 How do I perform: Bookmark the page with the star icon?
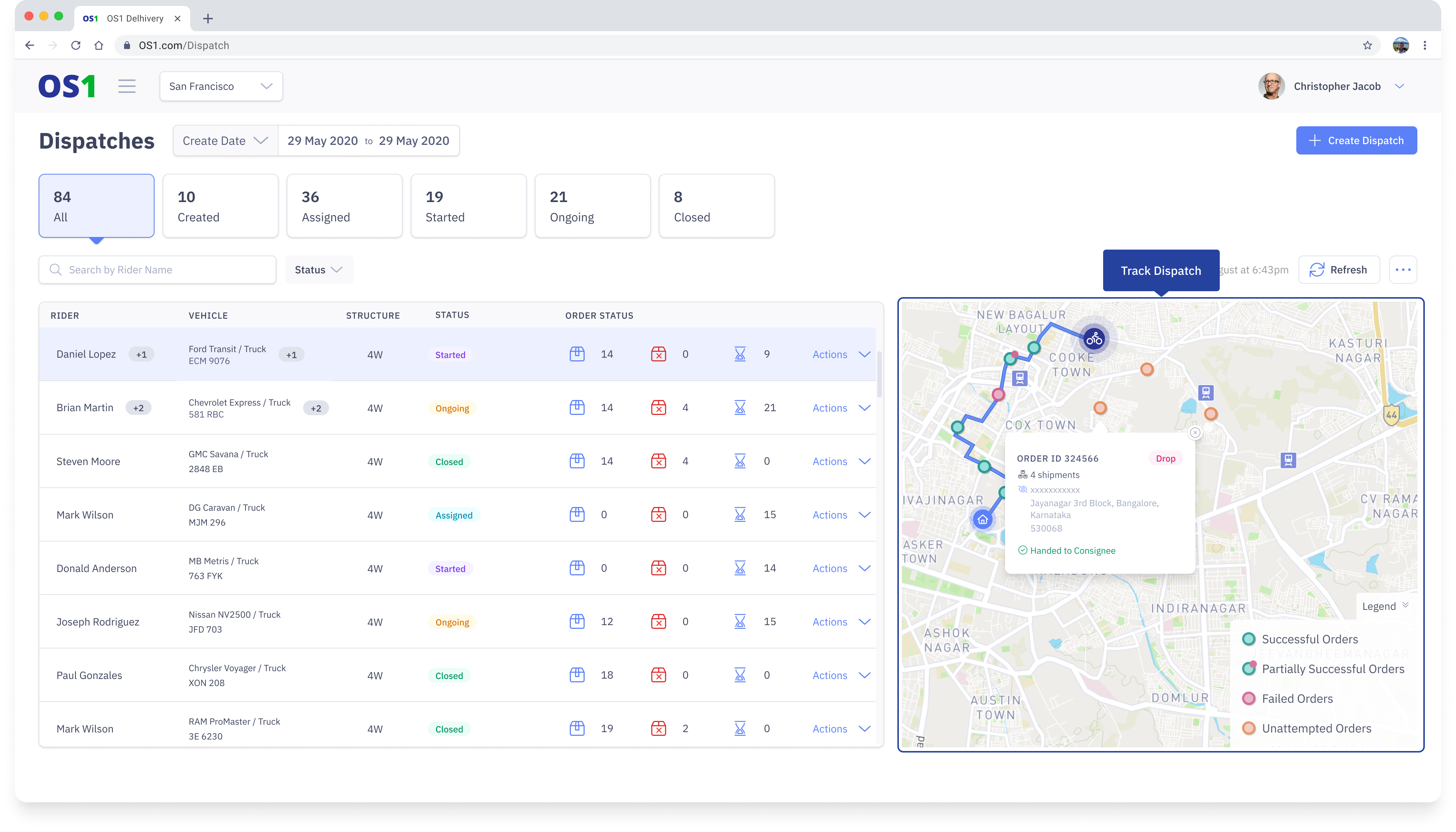click(1368, 45)
